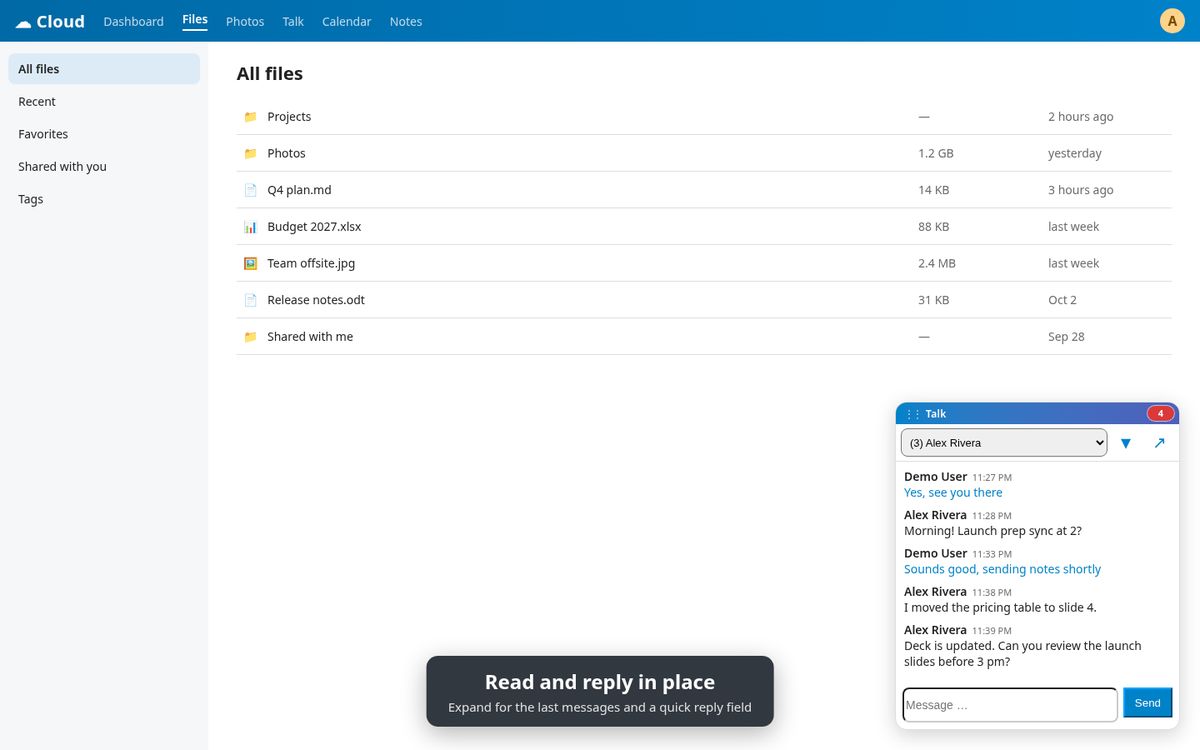Open the Shared with me folder name
The image size is (1200, 750).
point(310,337)
